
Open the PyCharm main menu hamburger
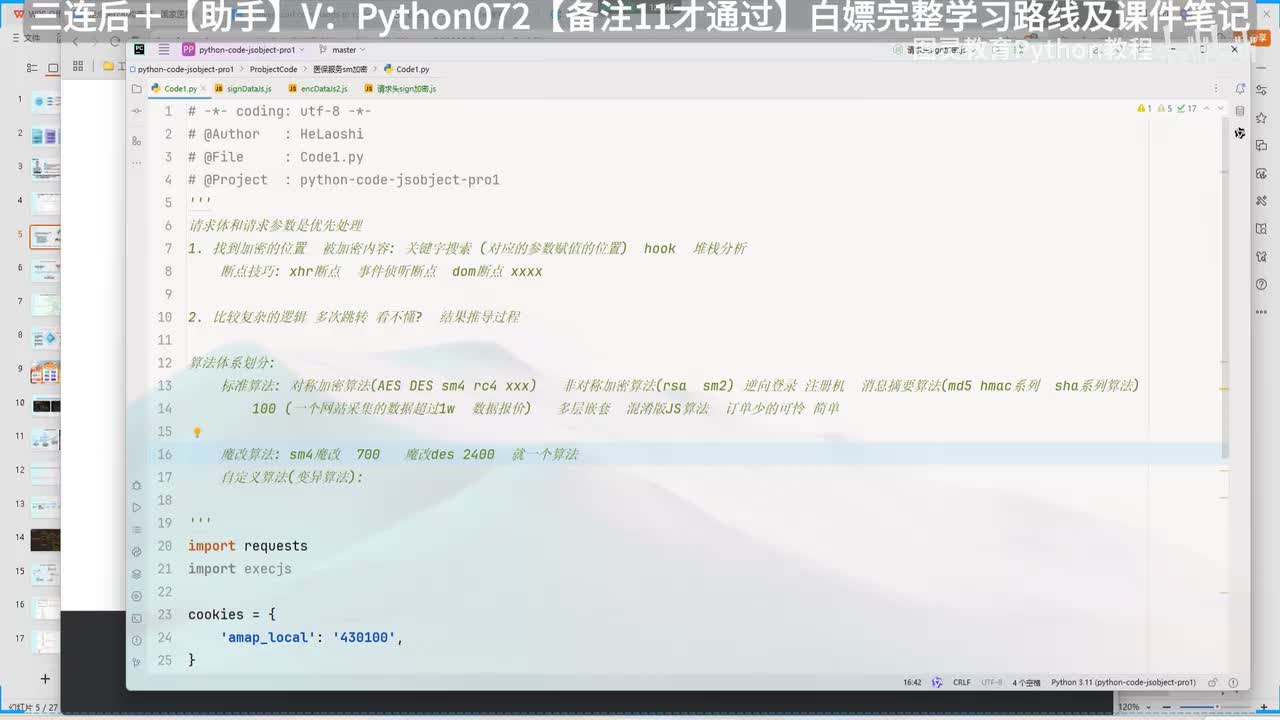coord(163,49)
